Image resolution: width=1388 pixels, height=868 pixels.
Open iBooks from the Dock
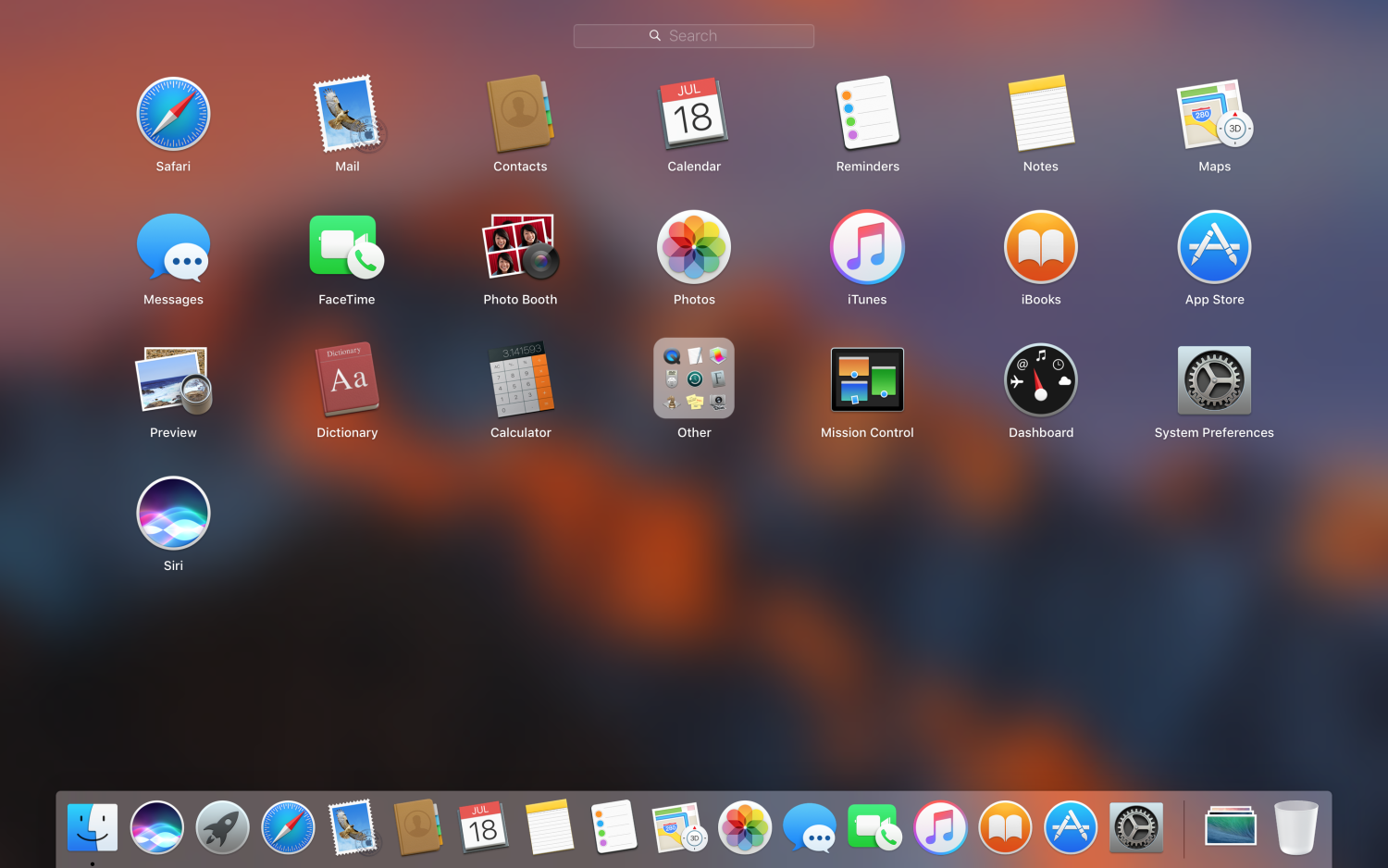tap(1005, 827)
